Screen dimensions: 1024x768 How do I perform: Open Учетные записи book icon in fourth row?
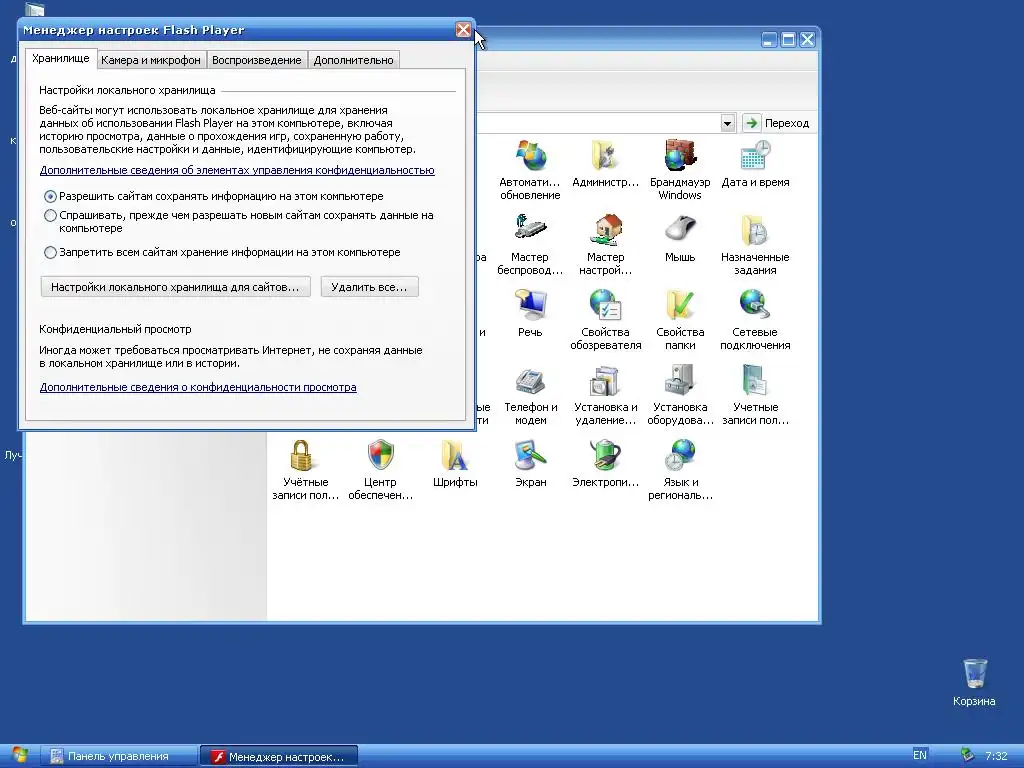pyautogui.click(x=755, y=381)
